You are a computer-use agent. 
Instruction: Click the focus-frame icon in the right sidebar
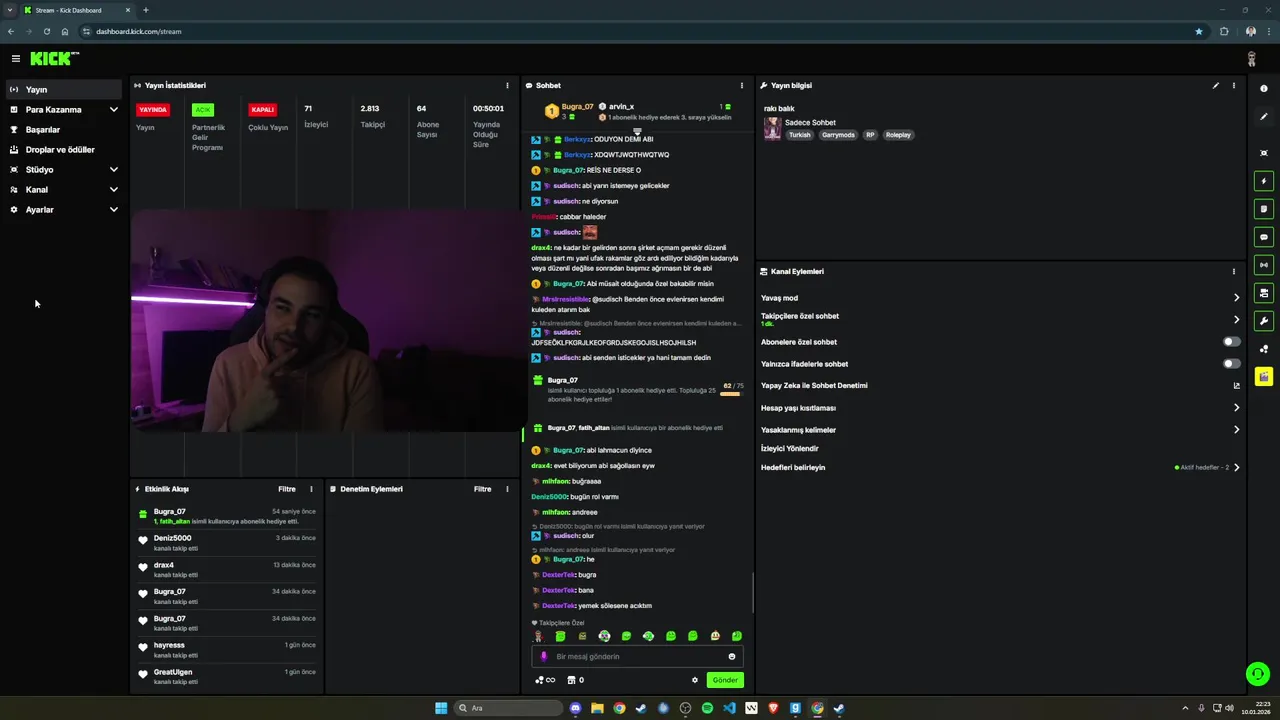[x=1264, y=153]
